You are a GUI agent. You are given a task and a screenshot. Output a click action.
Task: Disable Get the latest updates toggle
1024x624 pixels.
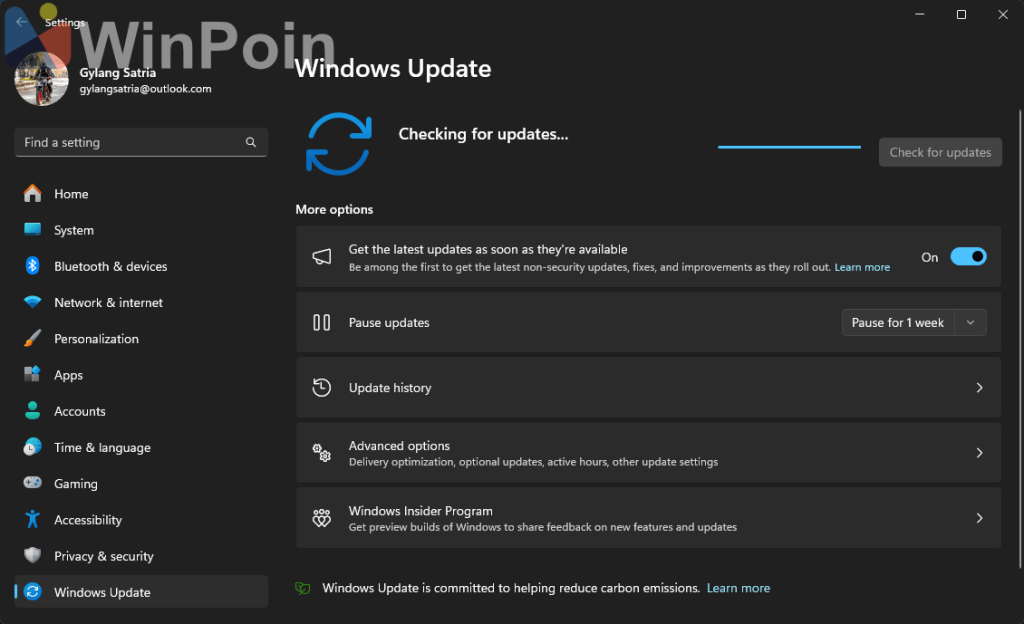pyautogui.click(x=967, y=256)
